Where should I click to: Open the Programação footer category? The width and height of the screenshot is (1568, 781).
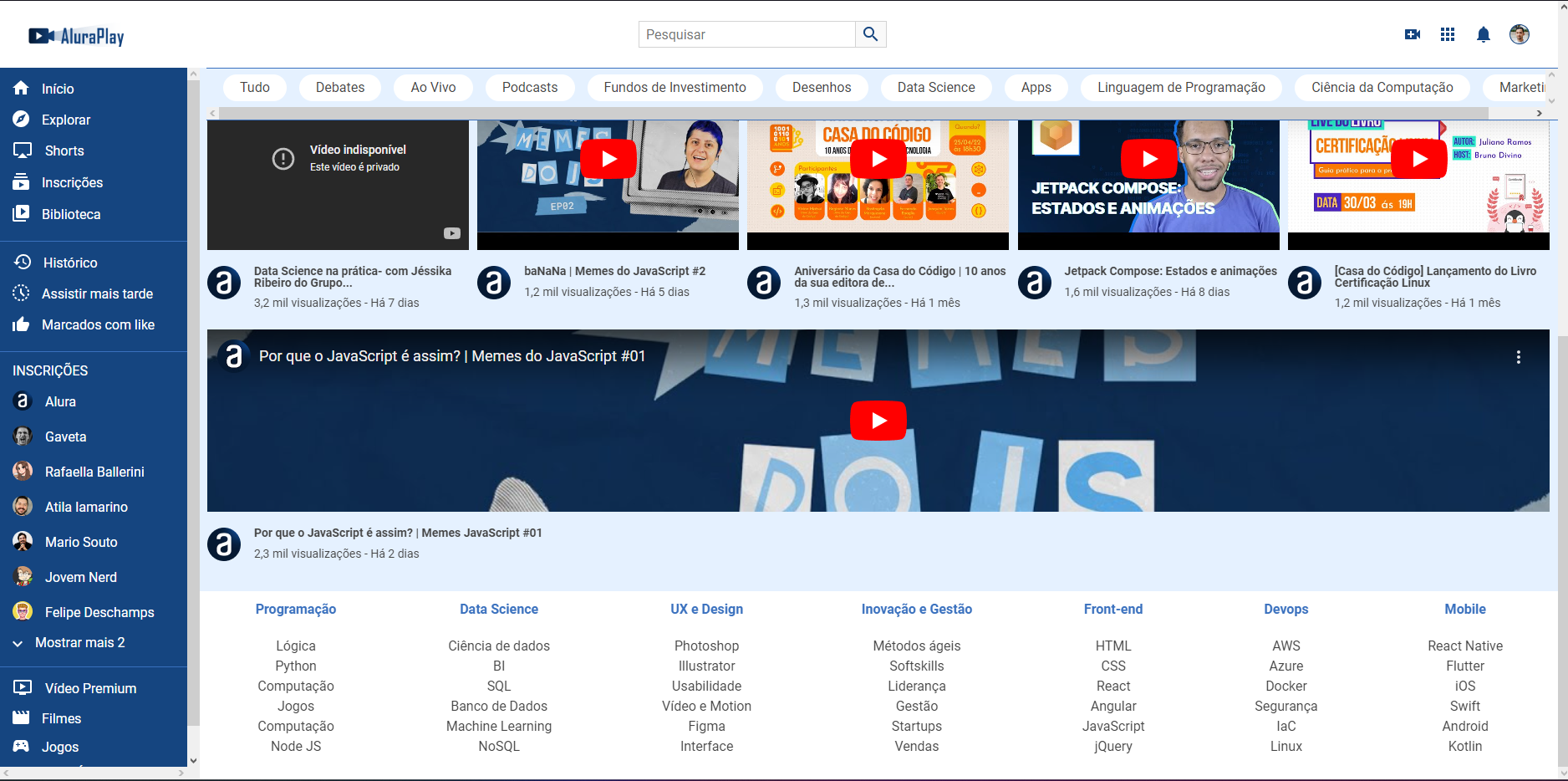pos(296,609)
